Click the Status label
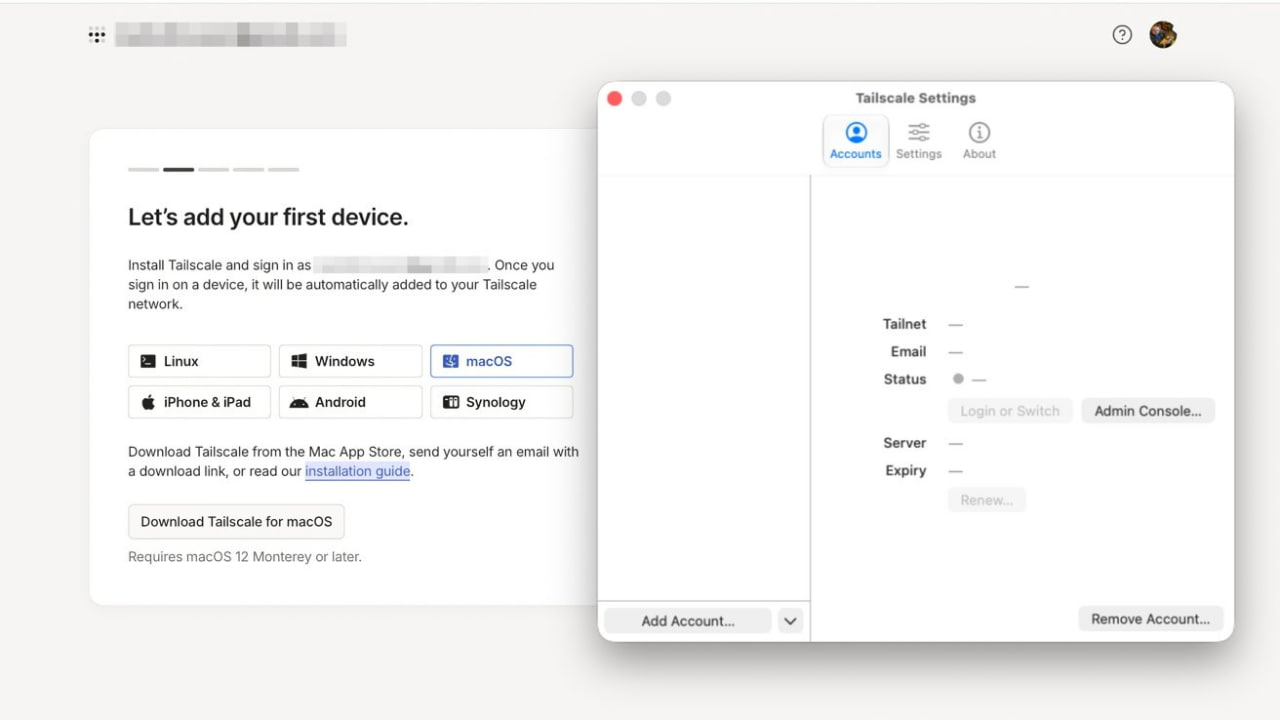 (905, 380)
